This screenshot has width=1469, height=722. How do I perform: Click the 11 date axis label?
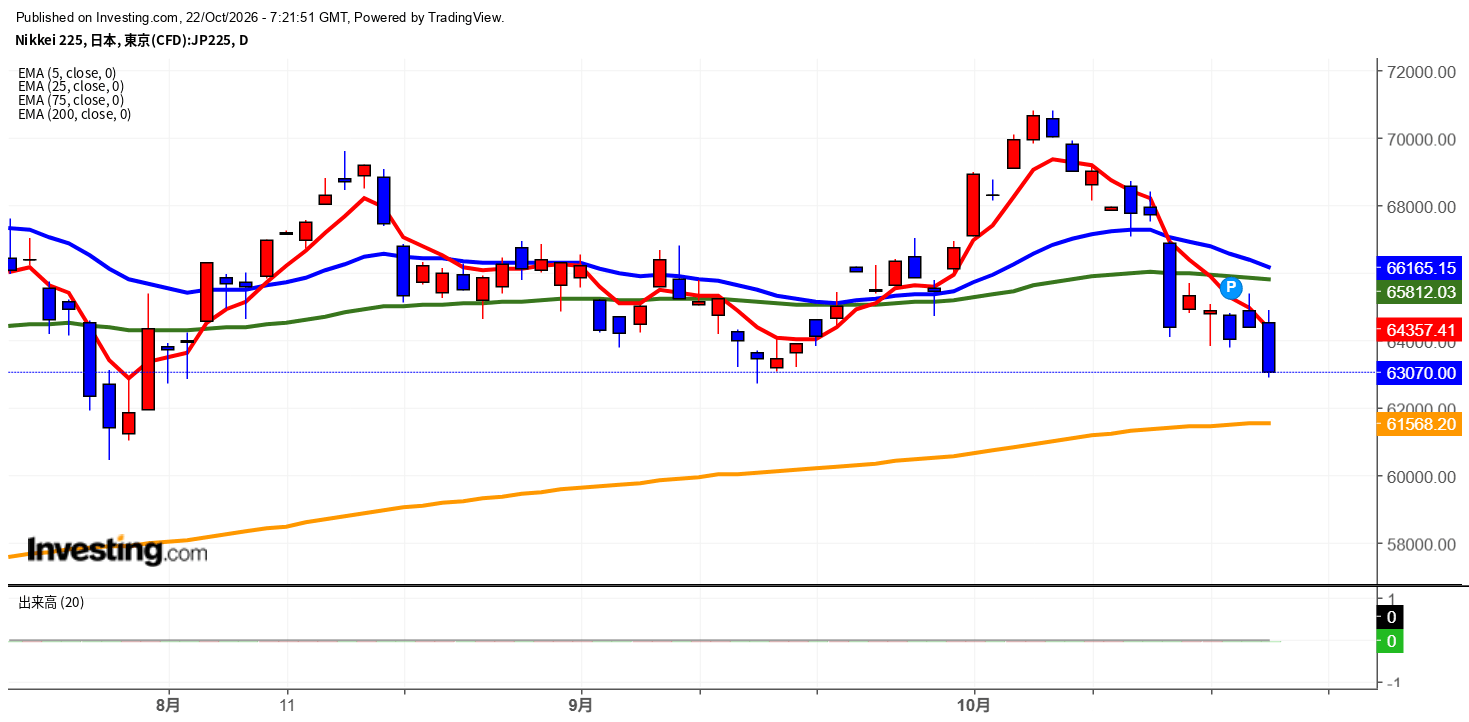point(287,704)
